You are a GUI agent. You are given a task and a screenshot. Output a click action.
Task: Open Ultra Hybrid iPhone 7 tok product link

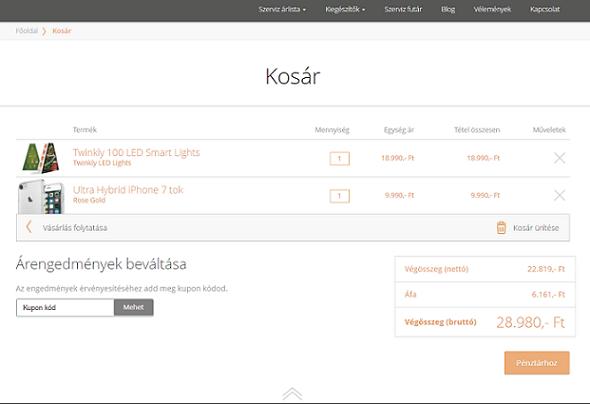128,190
